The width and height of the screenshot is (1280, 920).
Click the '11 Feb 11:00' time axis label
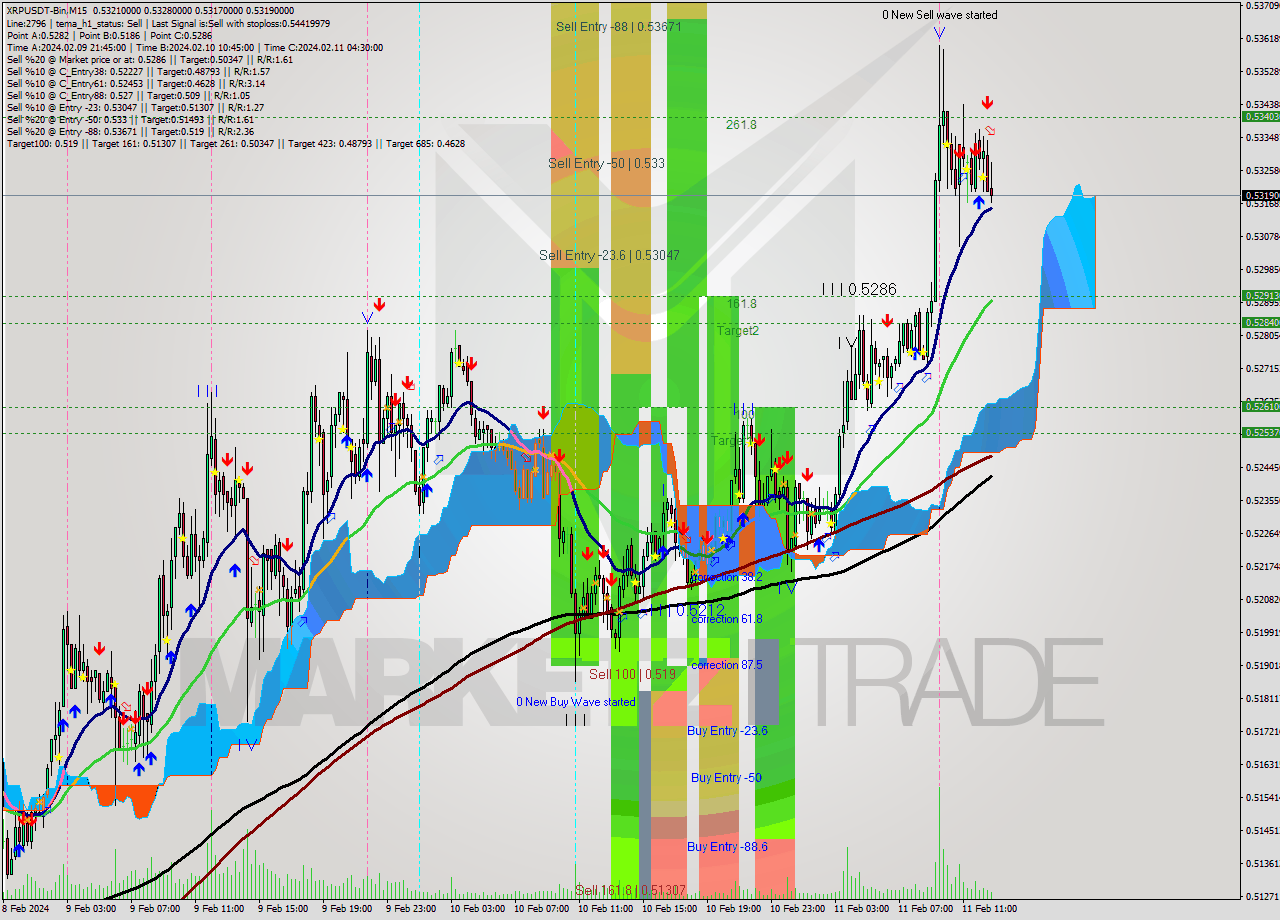(989, 910)
